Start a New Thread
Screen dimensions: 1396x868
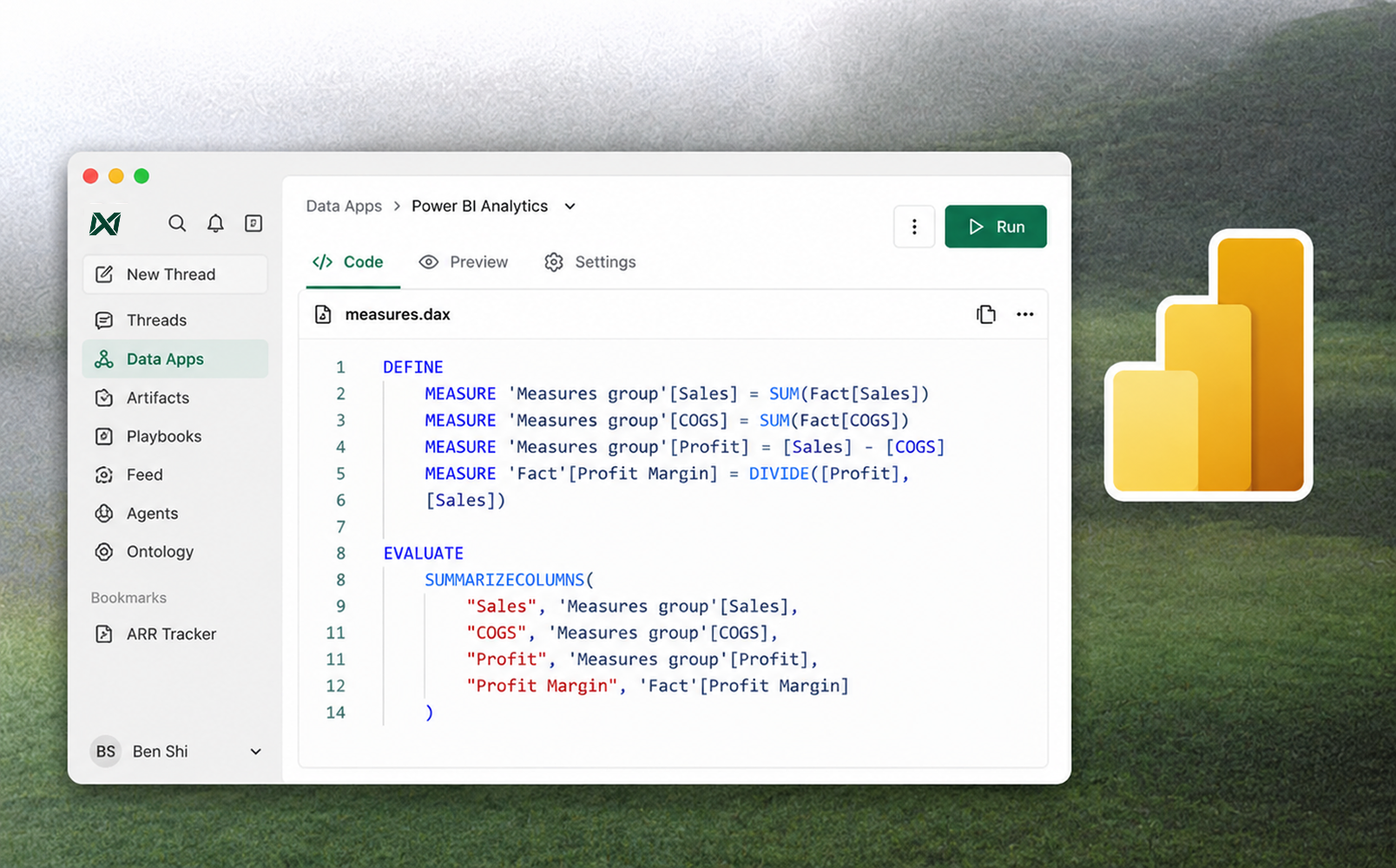(x=175, y=274)
